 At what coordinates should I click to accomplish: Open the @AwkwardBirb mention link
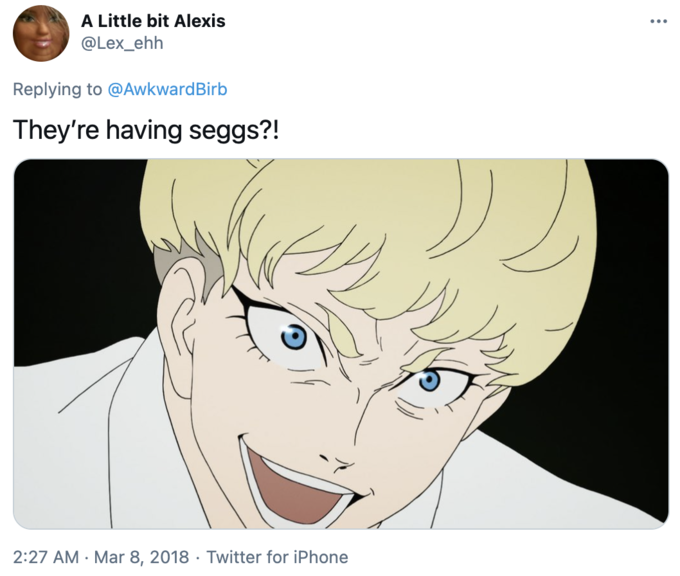[168, 89]
